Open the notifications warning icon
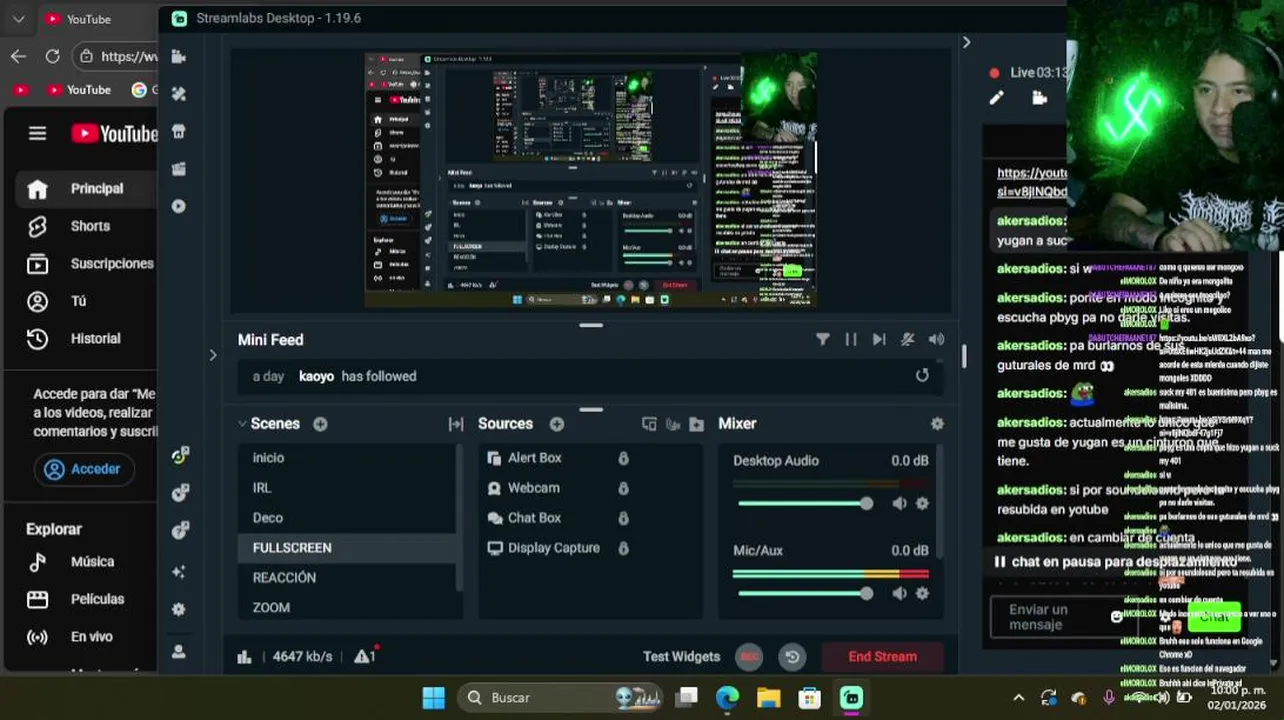1284x720 pixels. (x=366, y=656)
